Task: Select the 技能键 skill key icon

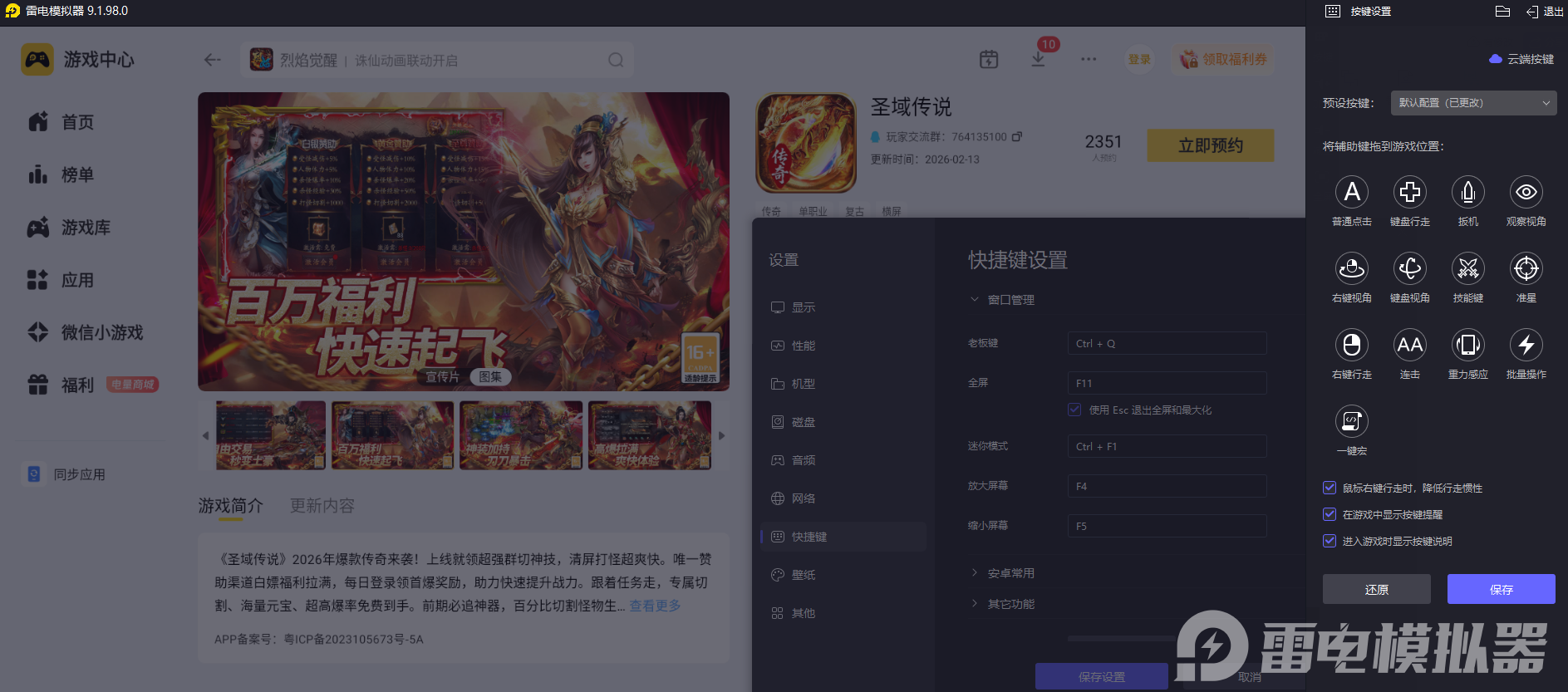Action: (x=1468, y=268)
